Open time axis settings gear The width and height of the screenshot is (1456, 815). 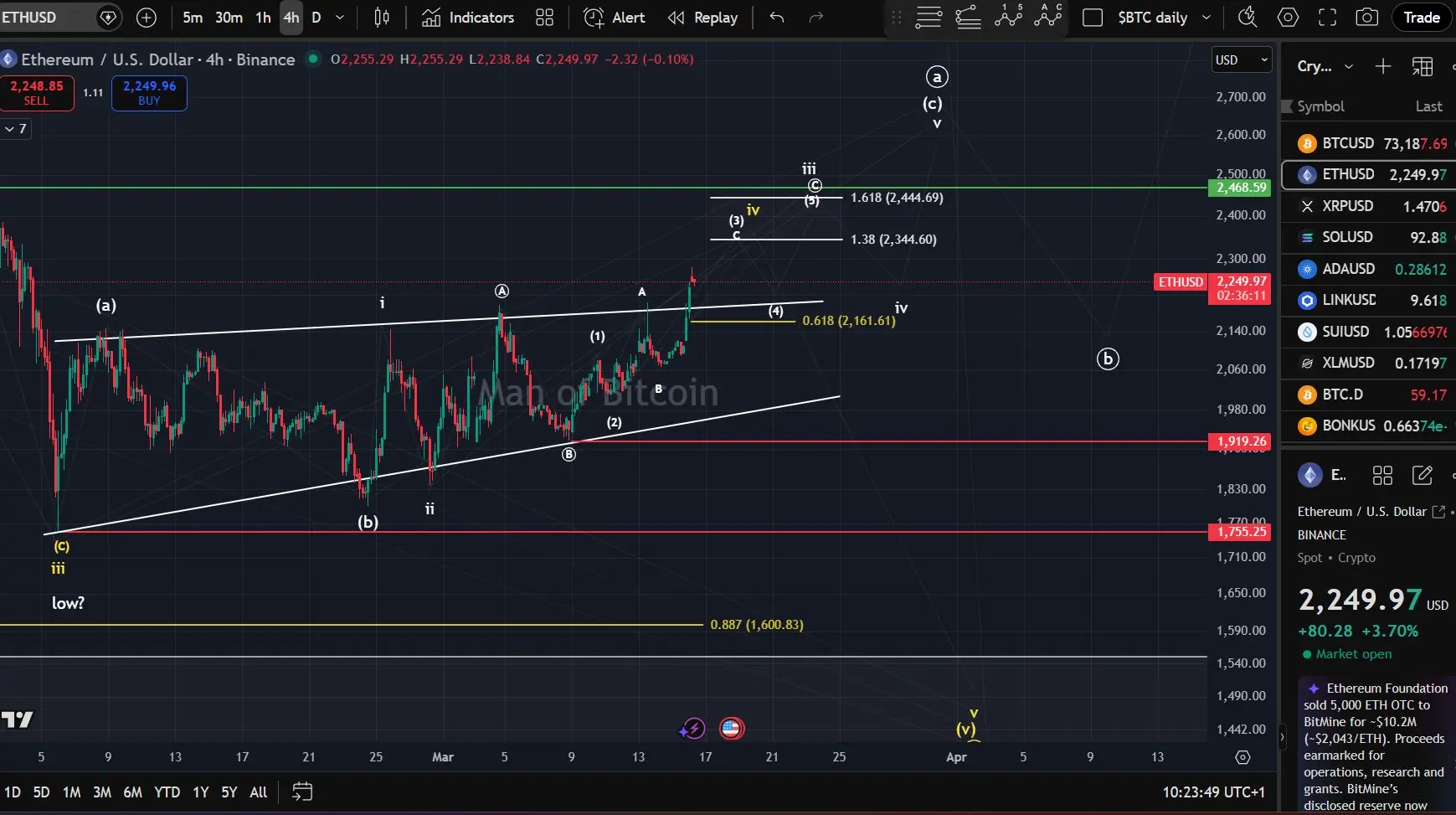(x=1243, y=757)
